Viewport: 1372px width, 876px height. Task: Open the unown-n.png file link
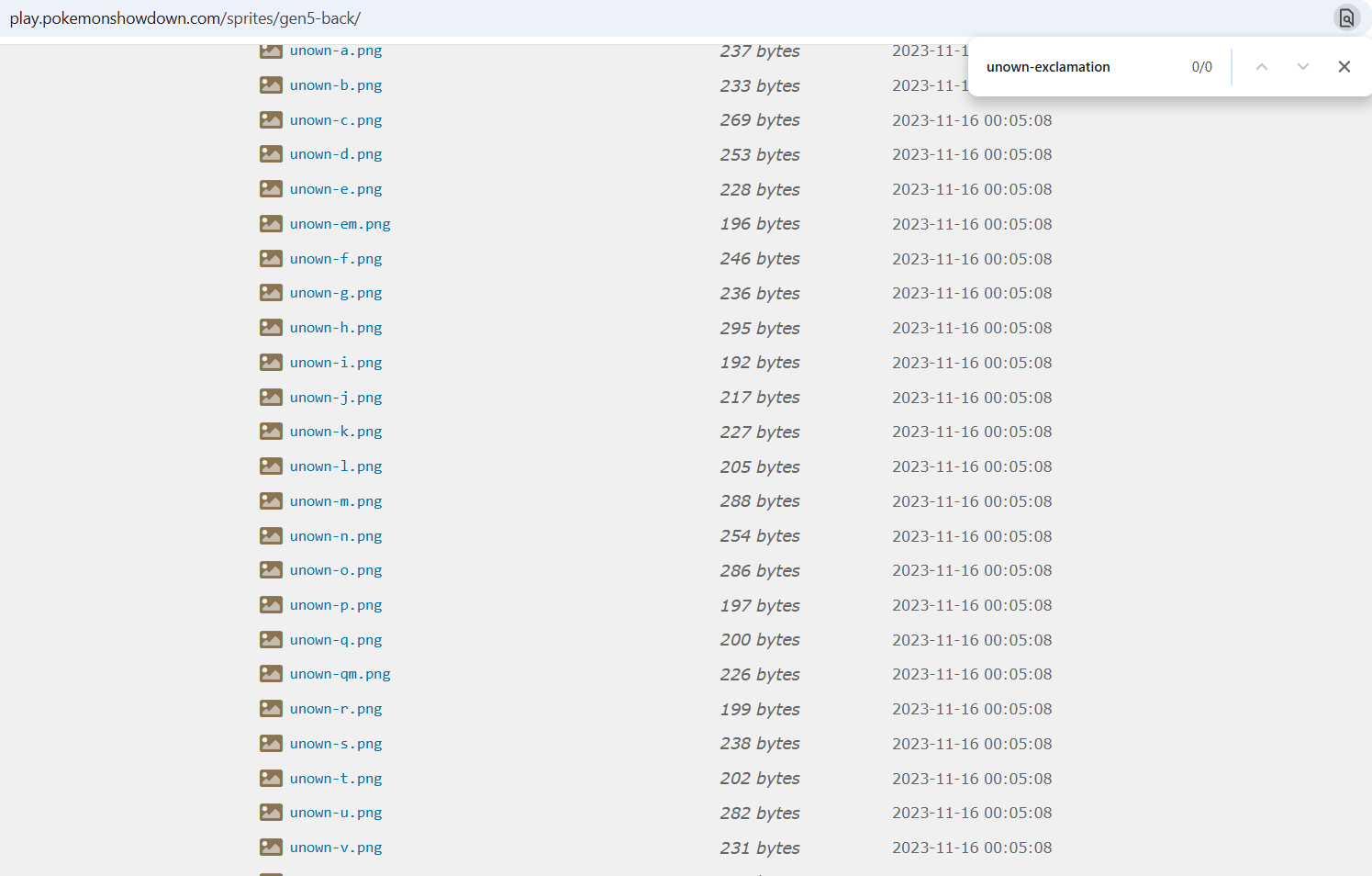336,536
